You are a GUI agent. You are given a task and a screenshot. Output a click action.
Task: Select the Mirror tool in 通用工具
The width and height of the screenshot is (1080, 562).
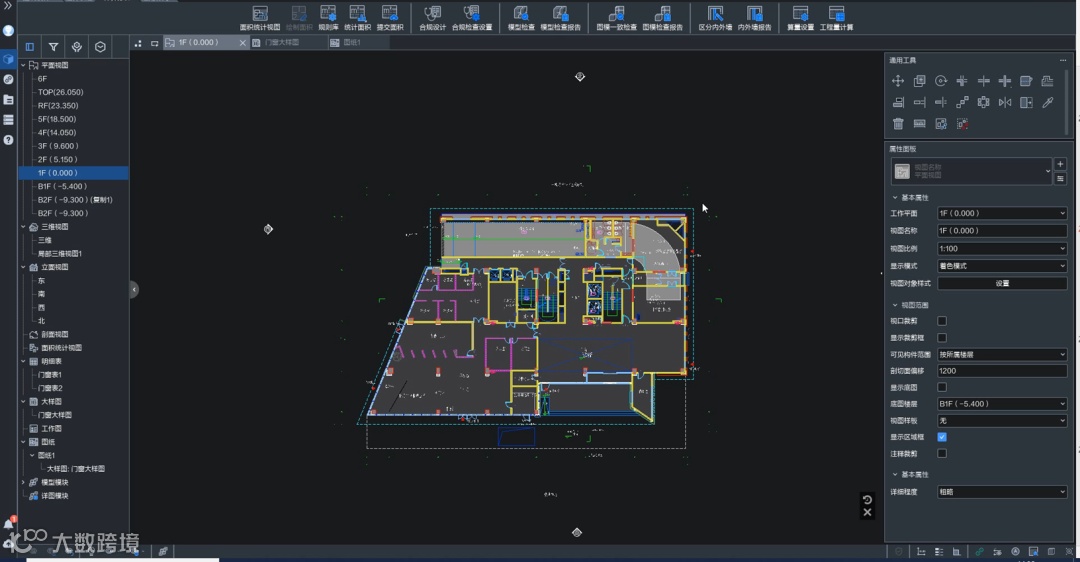(x=1005, y=103)
